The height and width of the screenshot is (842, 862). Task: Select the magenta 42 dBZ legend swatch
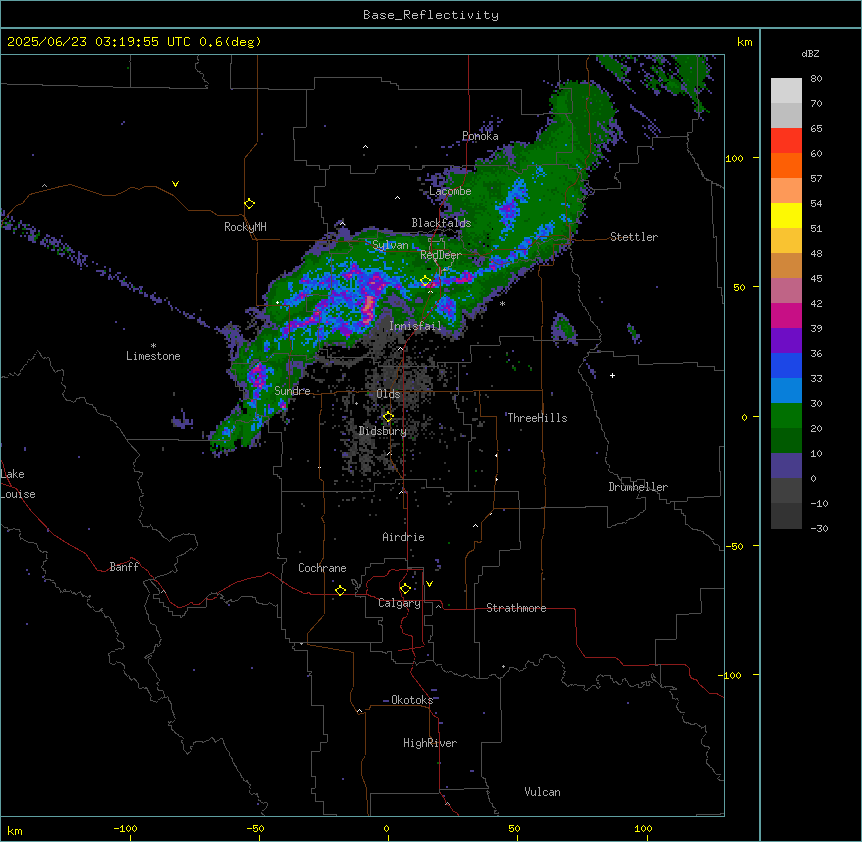(x=786, y=315)
